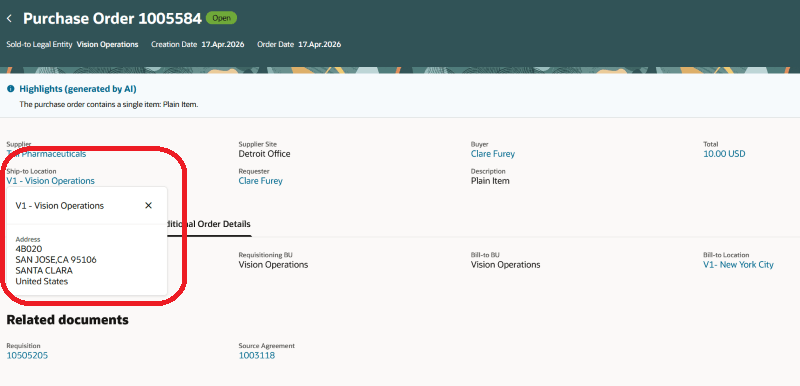Click the SANTA CLARA address line

pyautogui.click(x=44, y=270)
